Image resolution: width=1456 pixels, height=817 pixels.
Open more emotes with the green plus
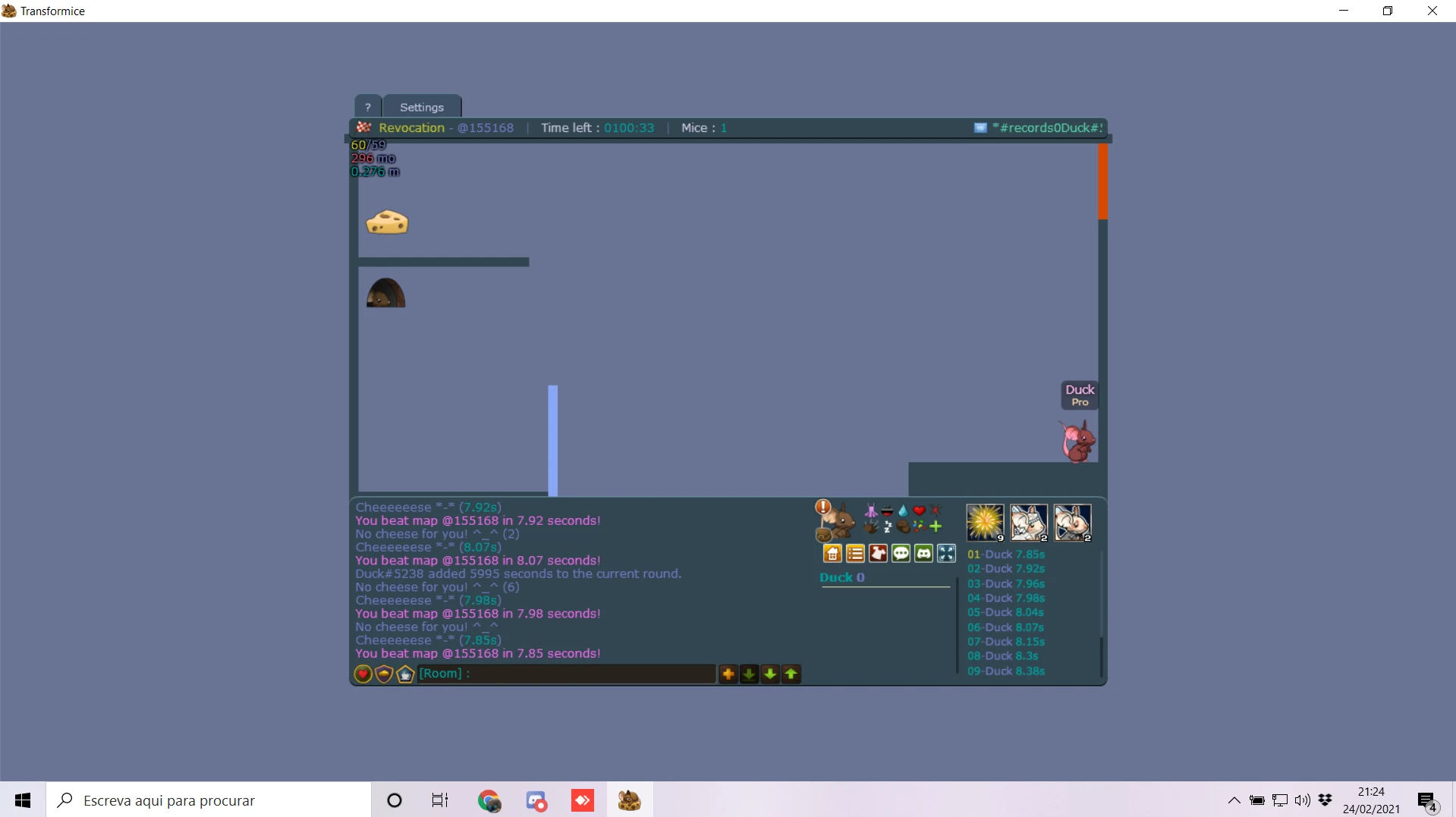point(936,526)
